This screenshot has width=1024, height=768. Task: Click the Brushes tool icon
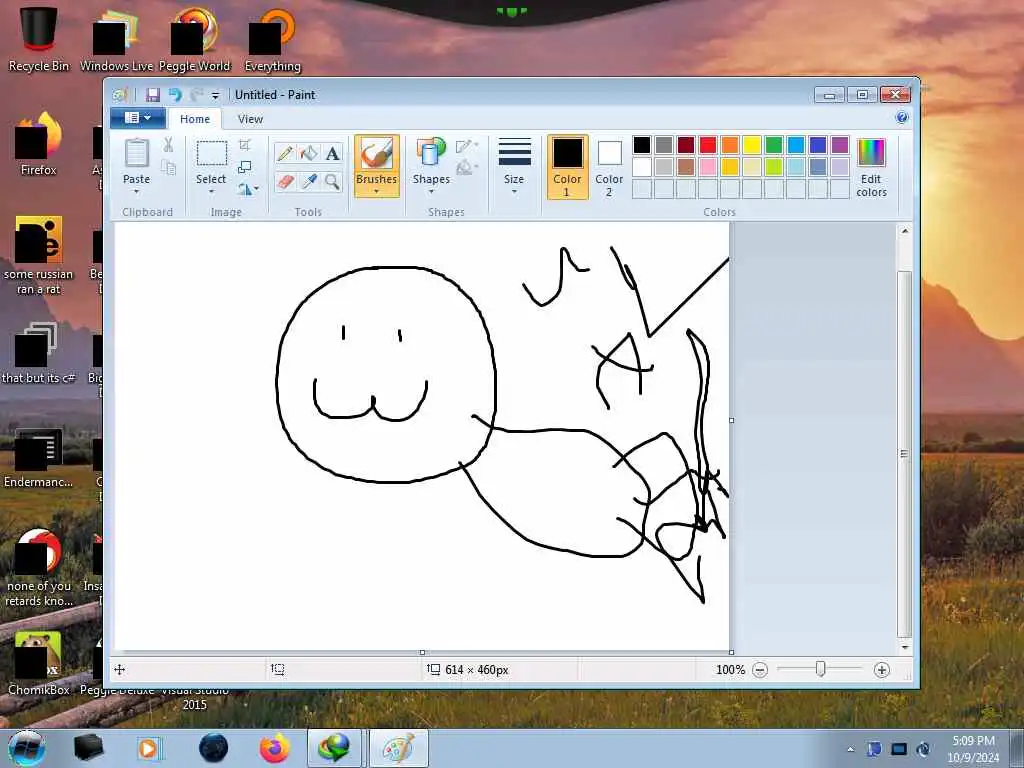point(377,154)
